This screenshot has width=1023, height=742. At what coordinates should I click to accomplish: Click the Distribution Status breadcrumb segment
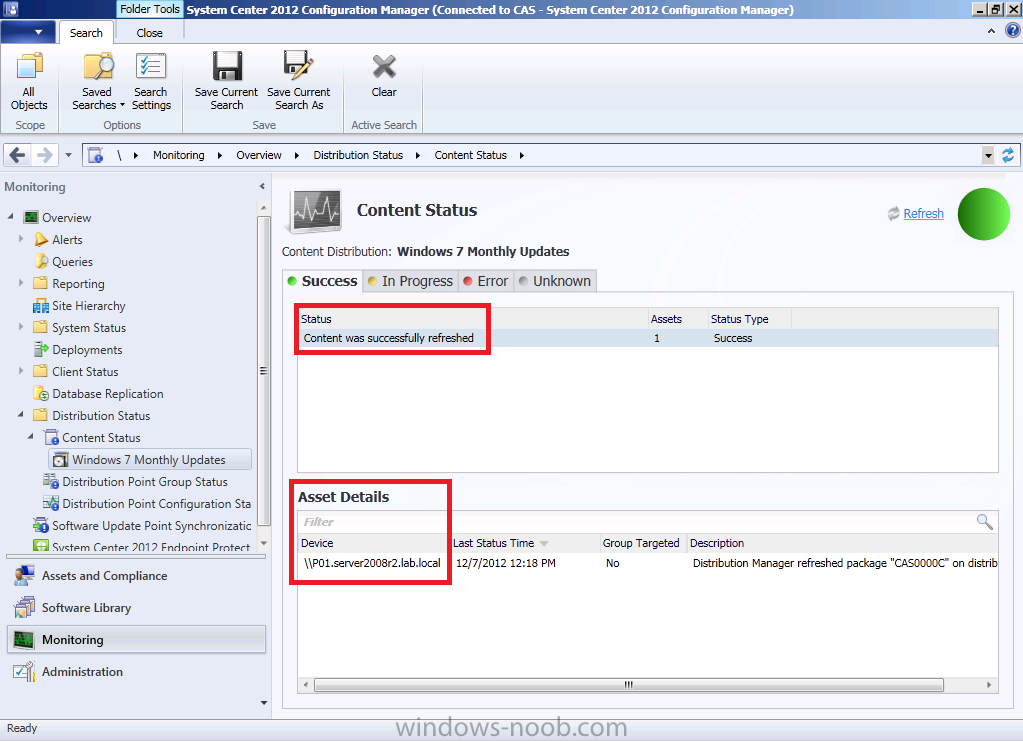358,155
